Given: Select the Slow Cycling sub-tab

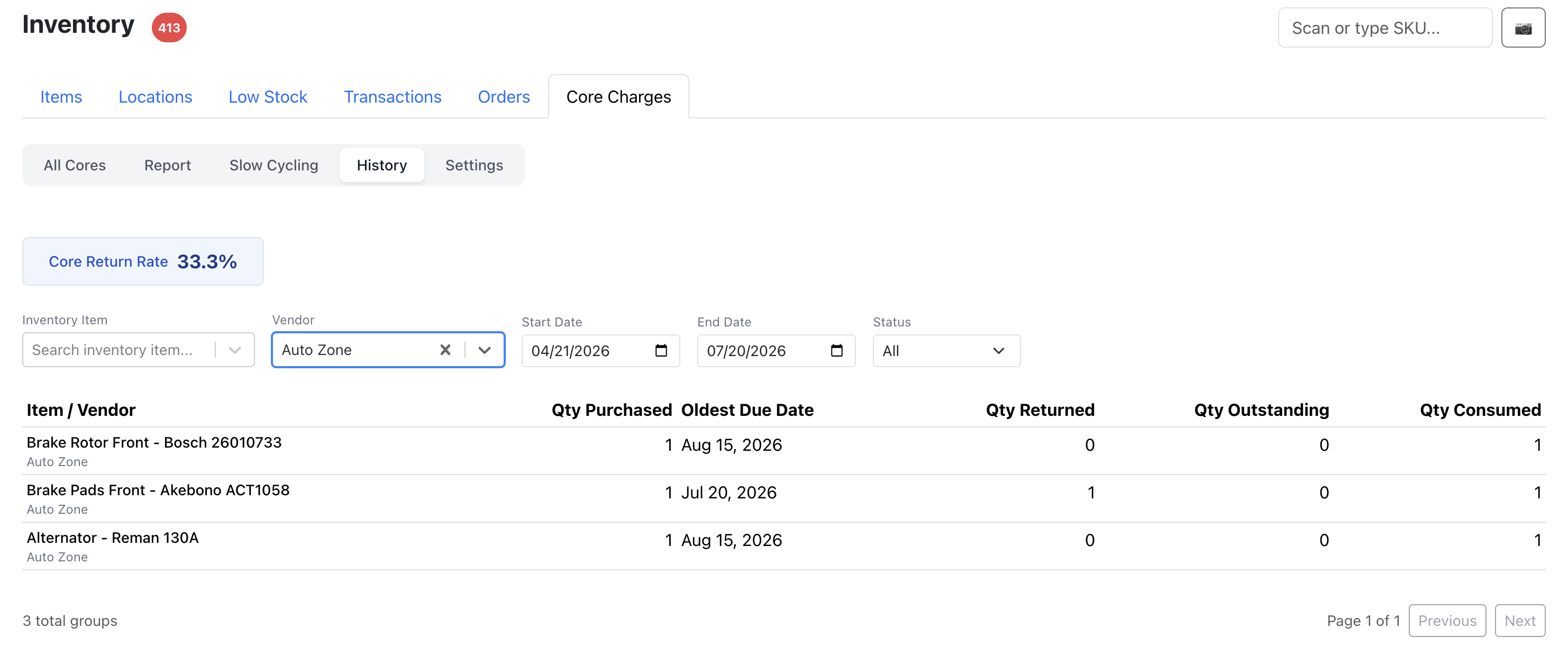Looking at the screenshot, I should (x=274, y=165).
